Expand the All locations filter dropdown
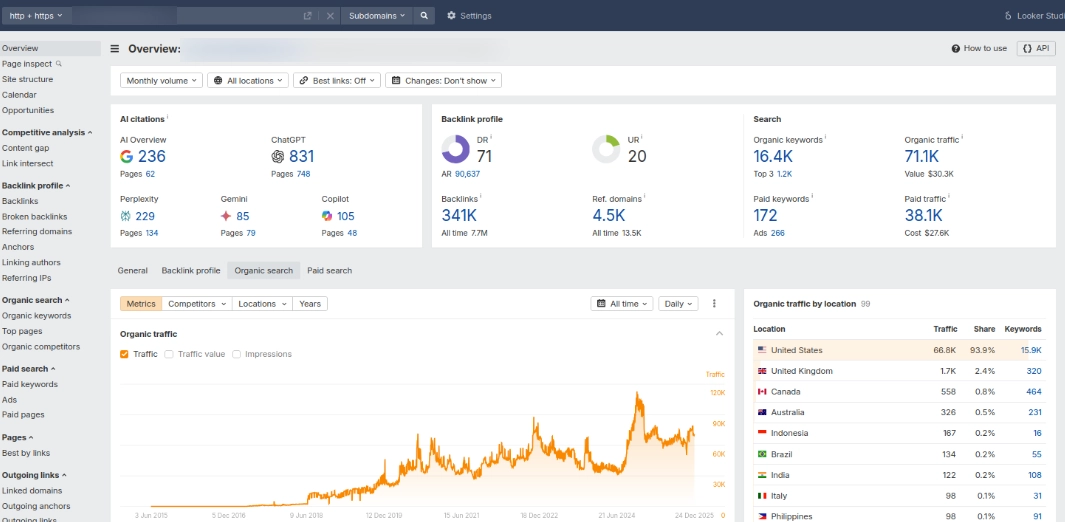Image resolution: width=1065 pixels, height=522 pixels. tap(247, 80)
